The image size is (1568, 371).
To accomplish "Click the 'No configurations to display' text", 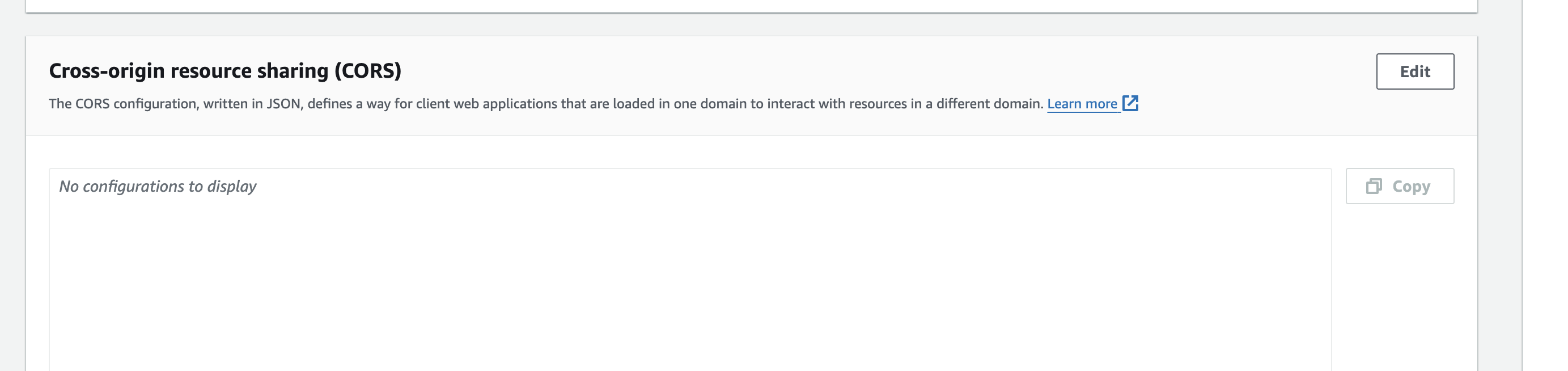I will 158,186.
